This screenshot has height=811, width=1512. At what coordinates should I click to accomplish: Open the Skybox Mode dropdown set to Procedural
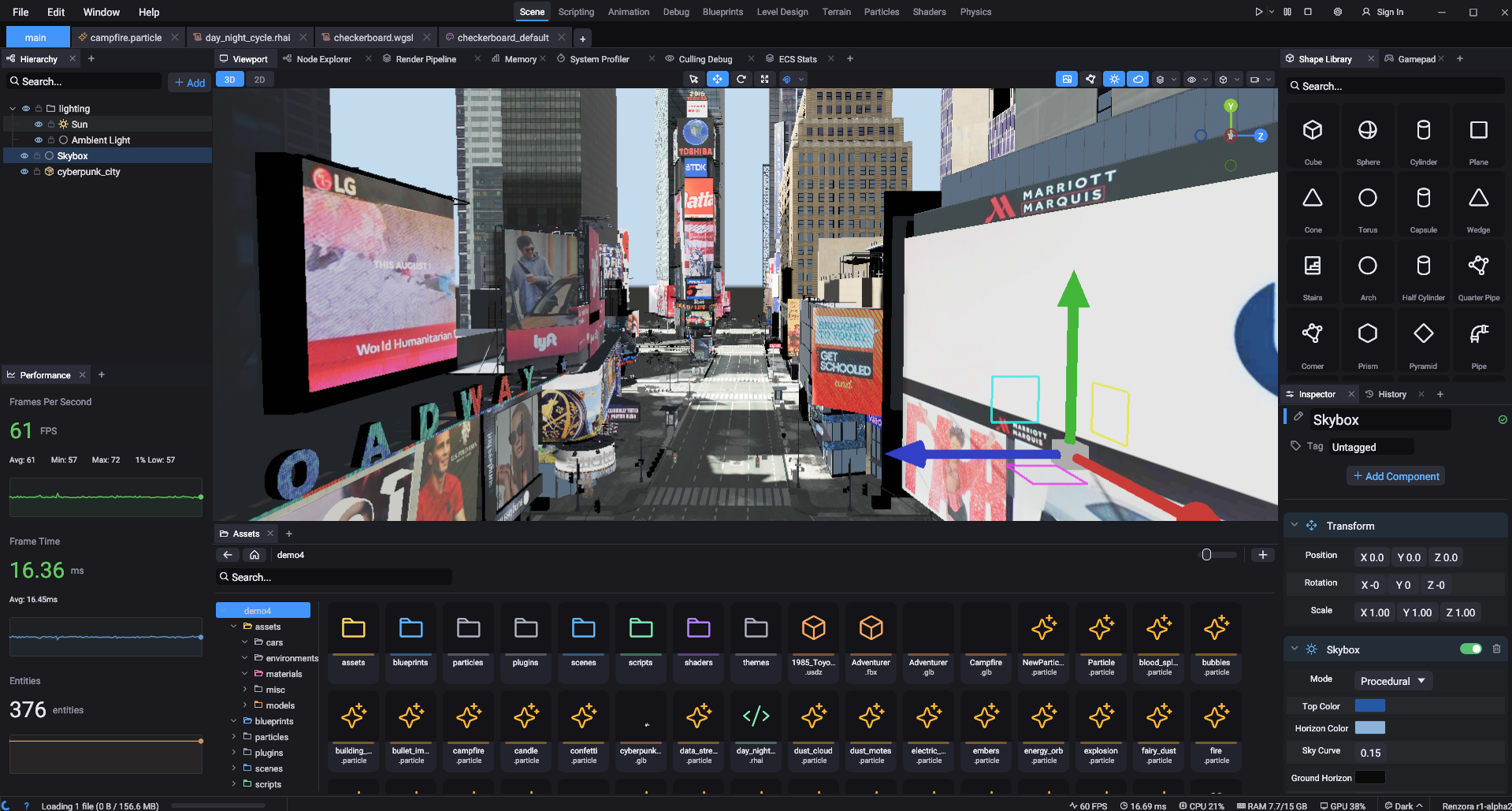tap(1392, 680)
